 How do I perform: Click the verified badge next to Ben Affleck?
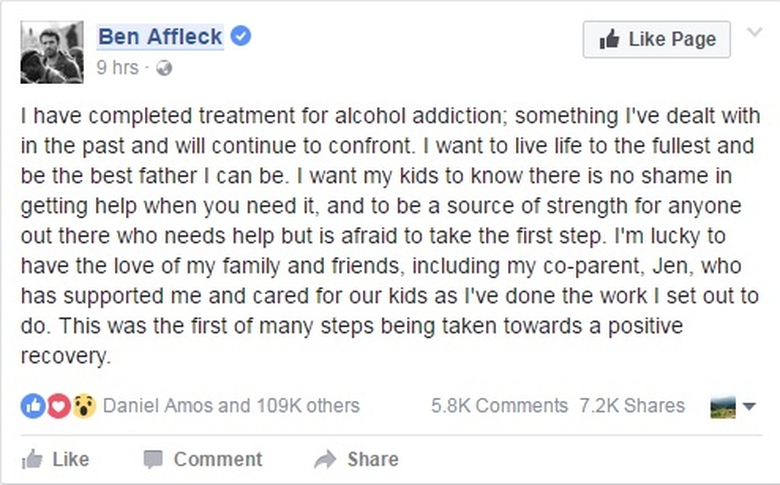coord(241,37)
